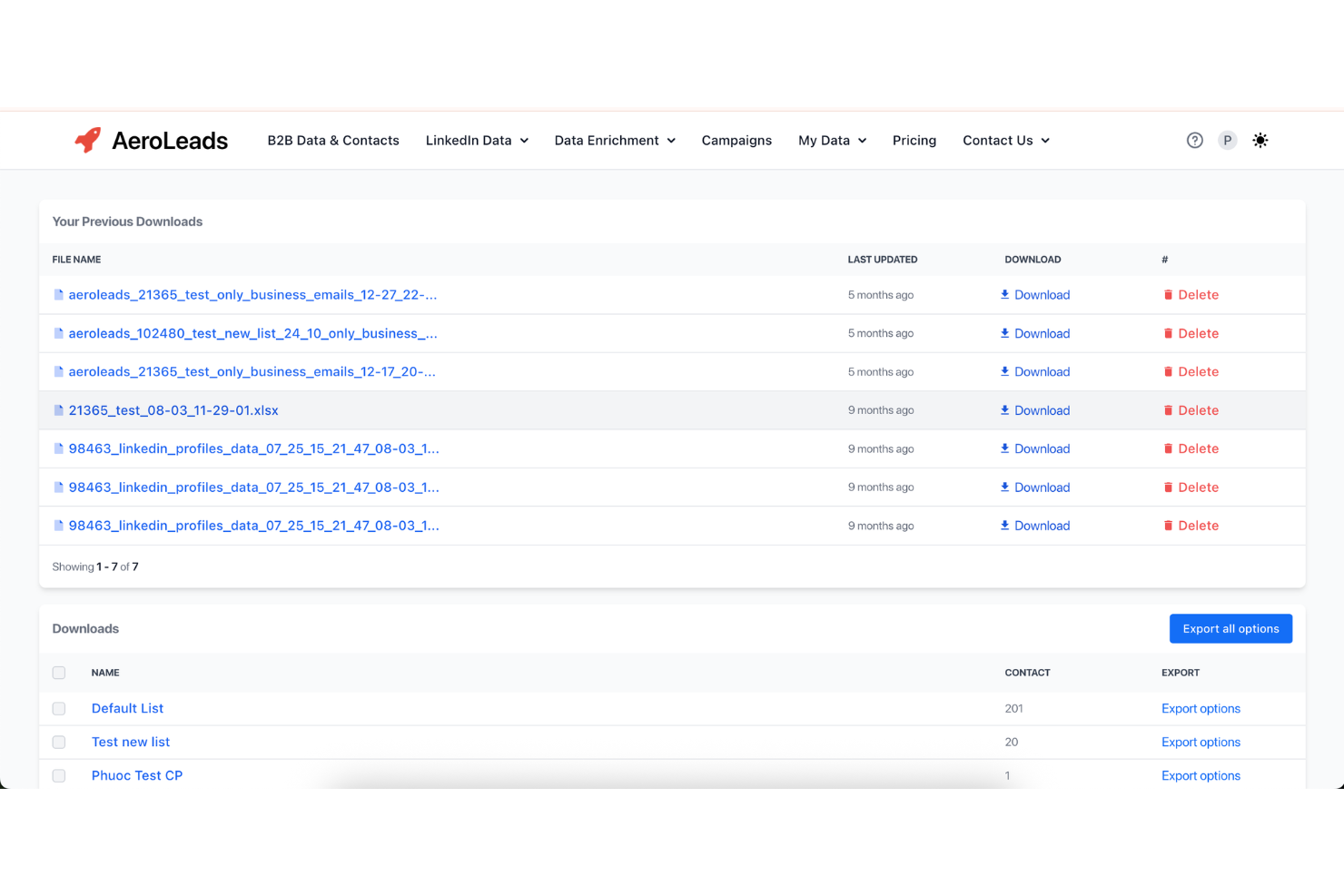Viewport: 1344px width, 896px height.
Task: Select the Campaigns menu item
Action: tap(736, 140)
